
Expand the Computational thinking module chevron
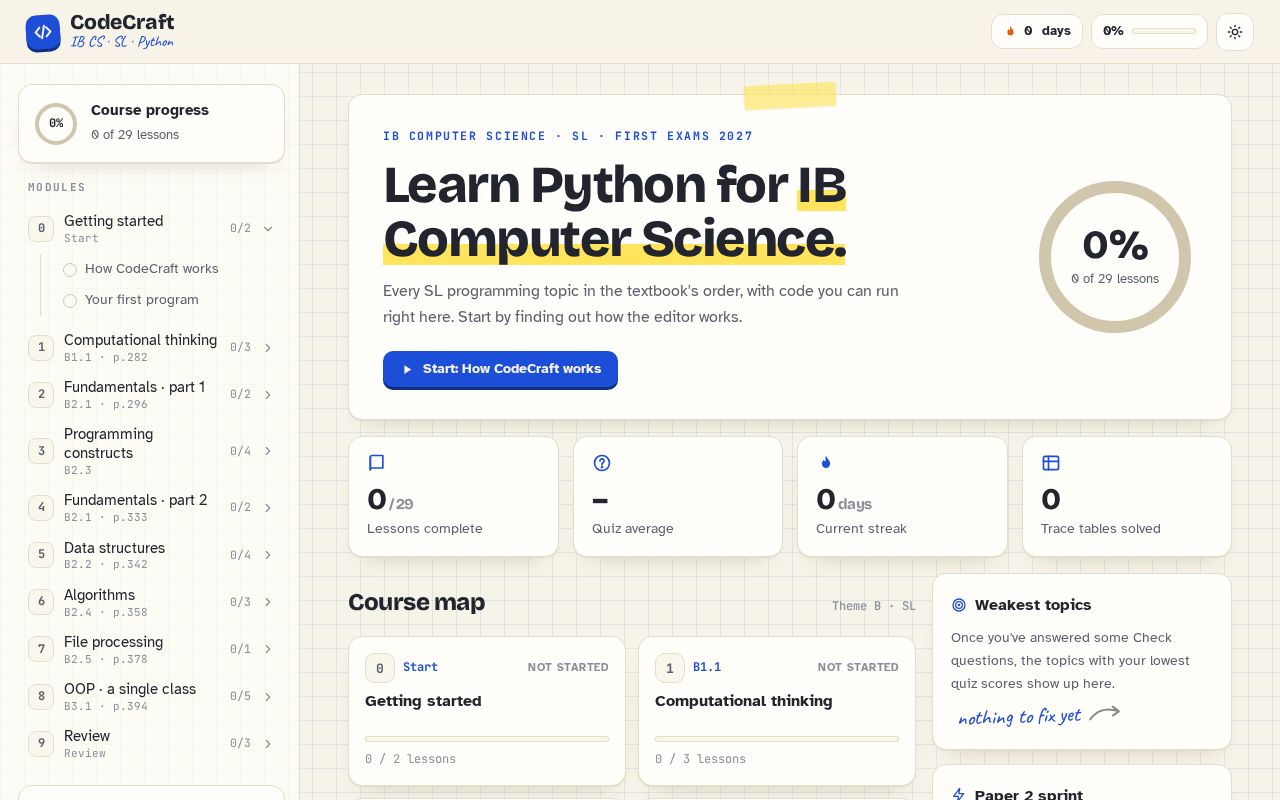(268, 348)
